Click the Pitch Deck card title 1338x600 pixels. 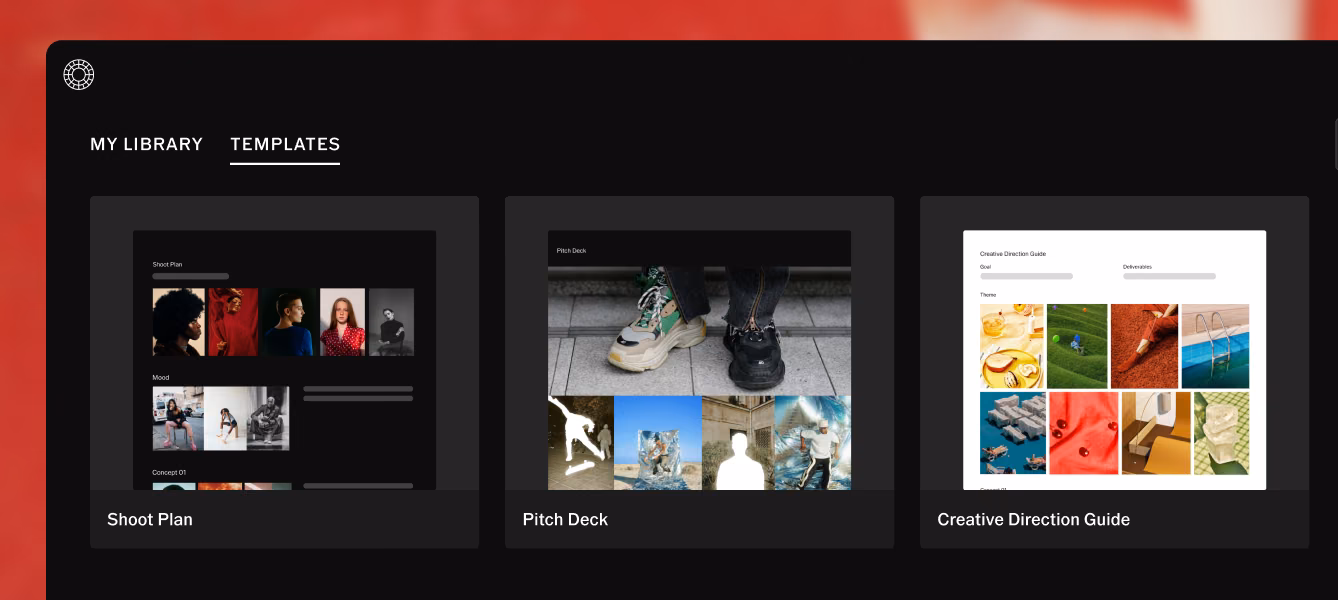tap(565, 520)
